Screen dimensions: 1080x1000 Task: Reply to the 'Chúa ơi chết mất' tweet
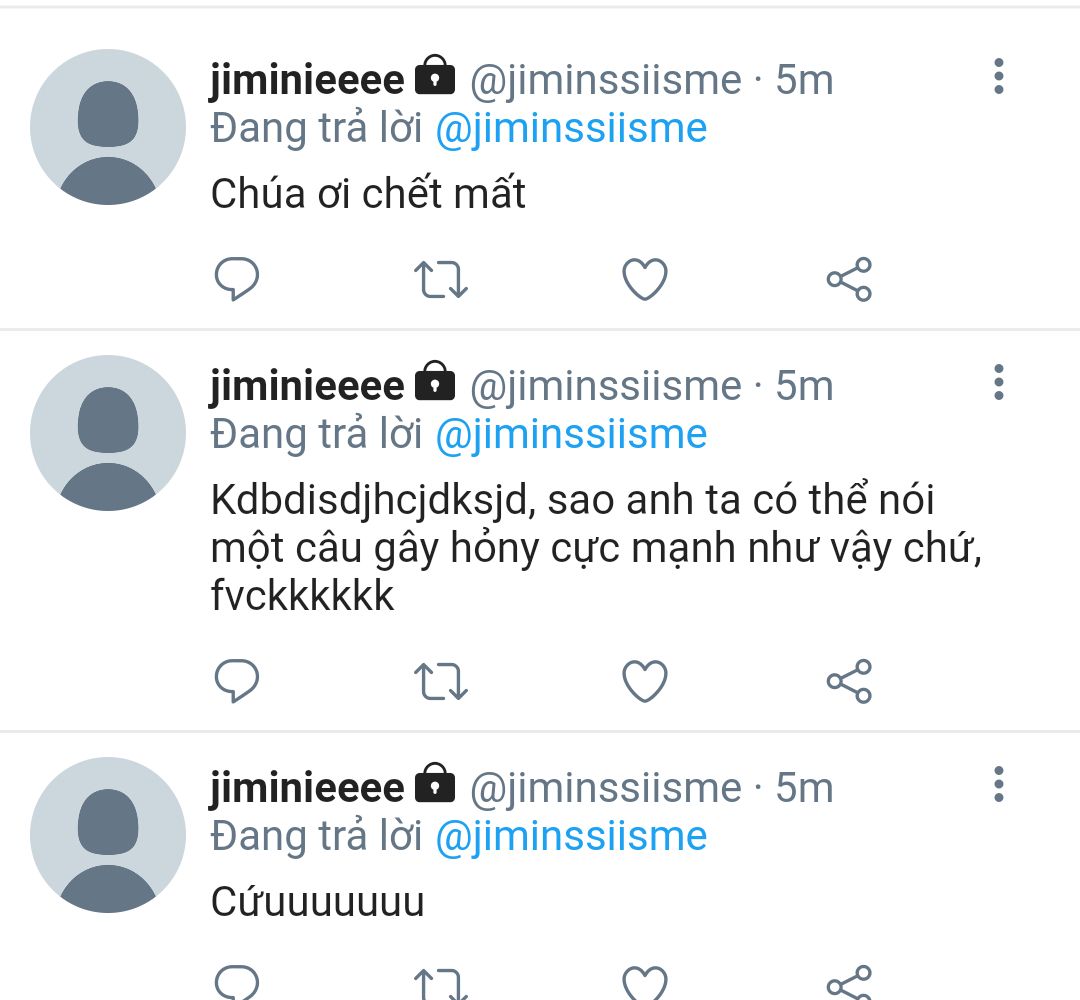(x=237, y=279)
